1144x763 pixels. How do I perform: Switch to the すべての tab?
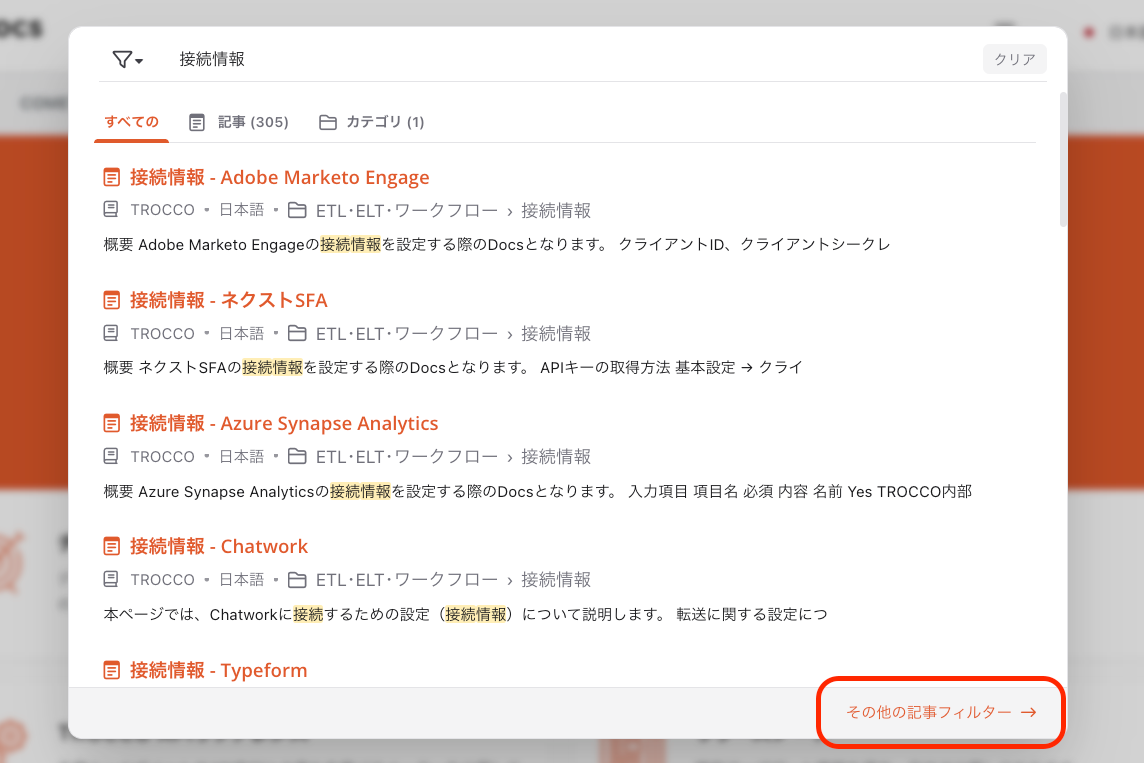pos(131,122)
